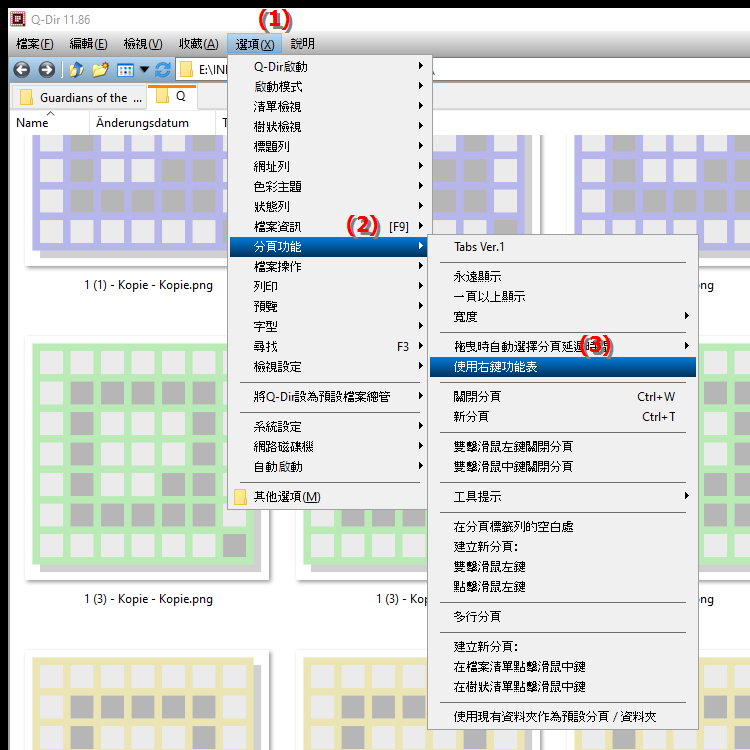
Task: Open the 說明 menu
Action: click(x=302, y=44)
